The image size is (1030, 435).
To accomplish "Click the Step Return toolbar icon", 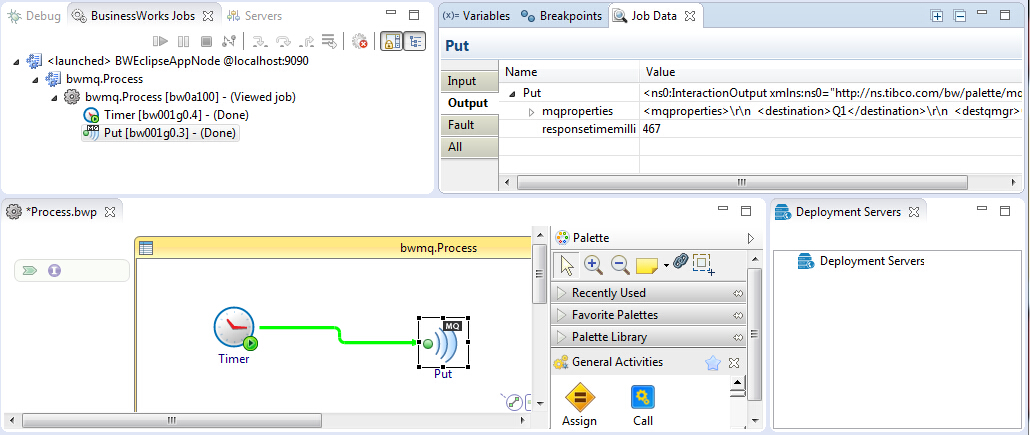I will (306, 41).
